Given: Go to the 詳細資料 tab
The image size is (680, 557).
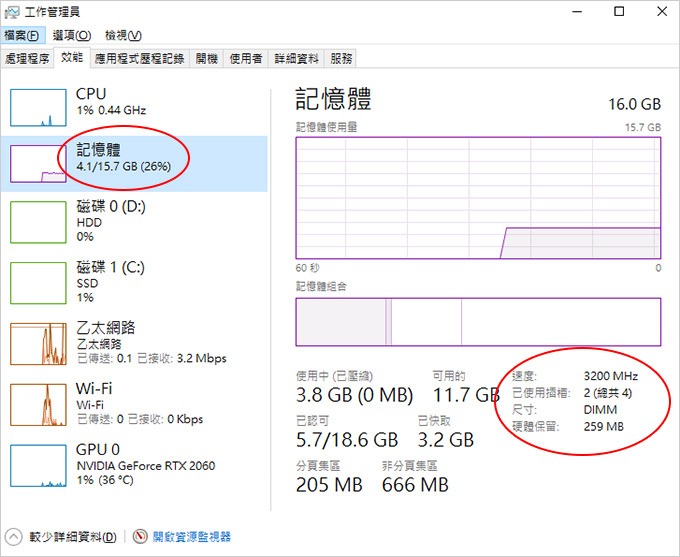Looking at the screenshot, I should [296, 59].
